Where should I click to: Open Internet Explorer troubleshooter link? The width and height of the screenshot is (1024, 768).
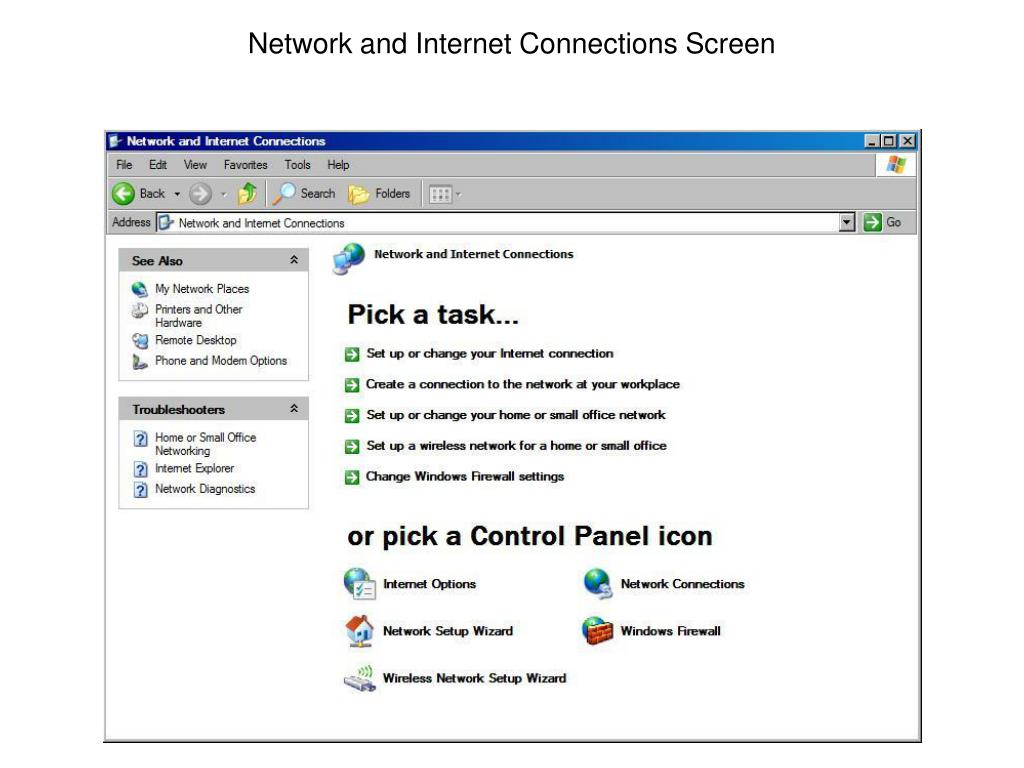point(195,468)
